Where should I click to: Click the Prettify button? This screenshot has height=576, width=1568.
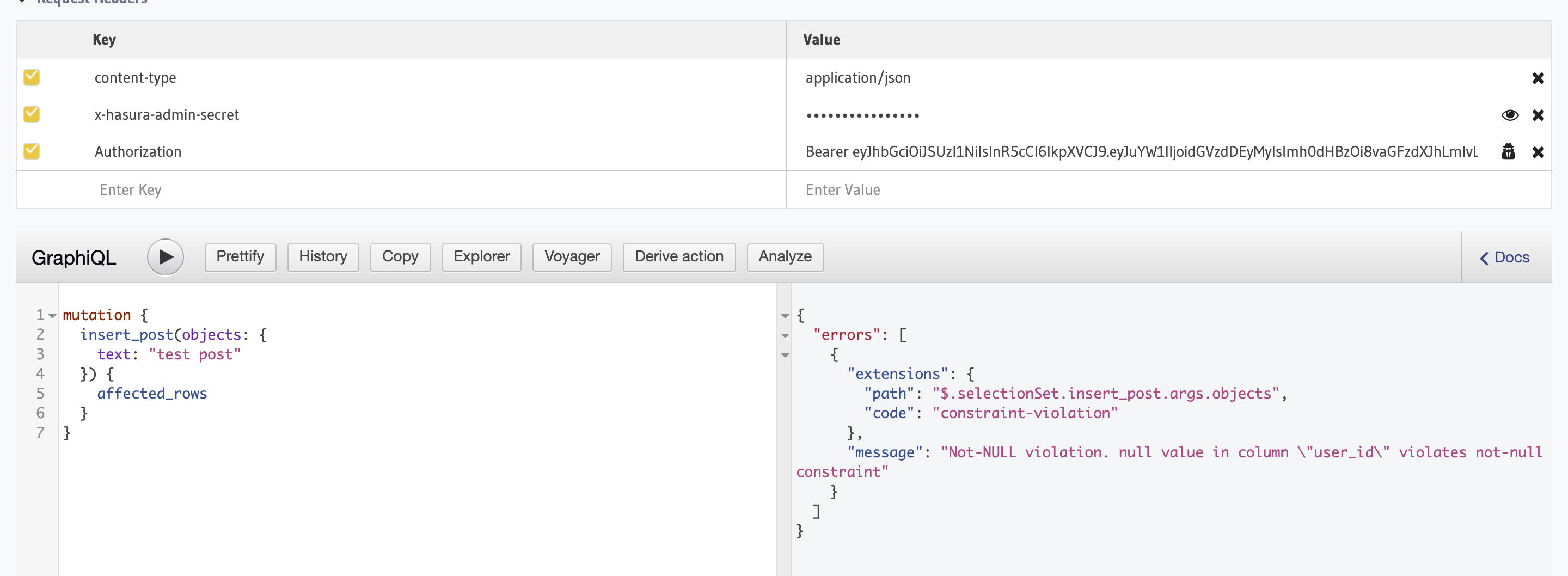[x=240, y=257]
